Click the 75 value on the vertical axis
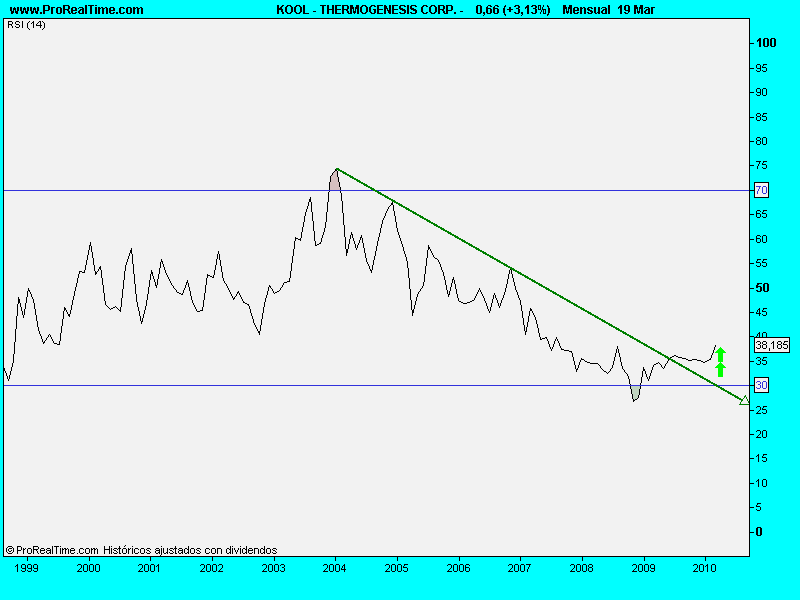800x600 pixels. [761, 165]
